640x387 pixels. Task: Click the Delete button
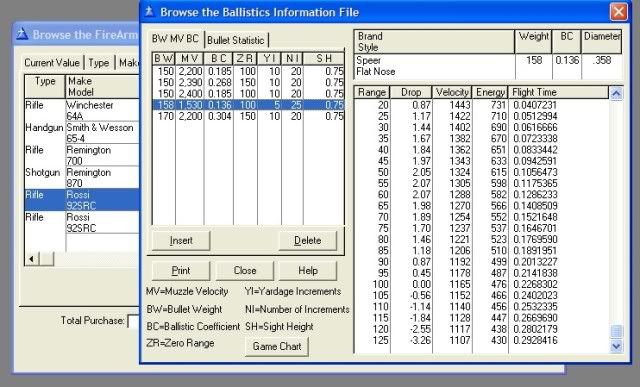[308, 240]
